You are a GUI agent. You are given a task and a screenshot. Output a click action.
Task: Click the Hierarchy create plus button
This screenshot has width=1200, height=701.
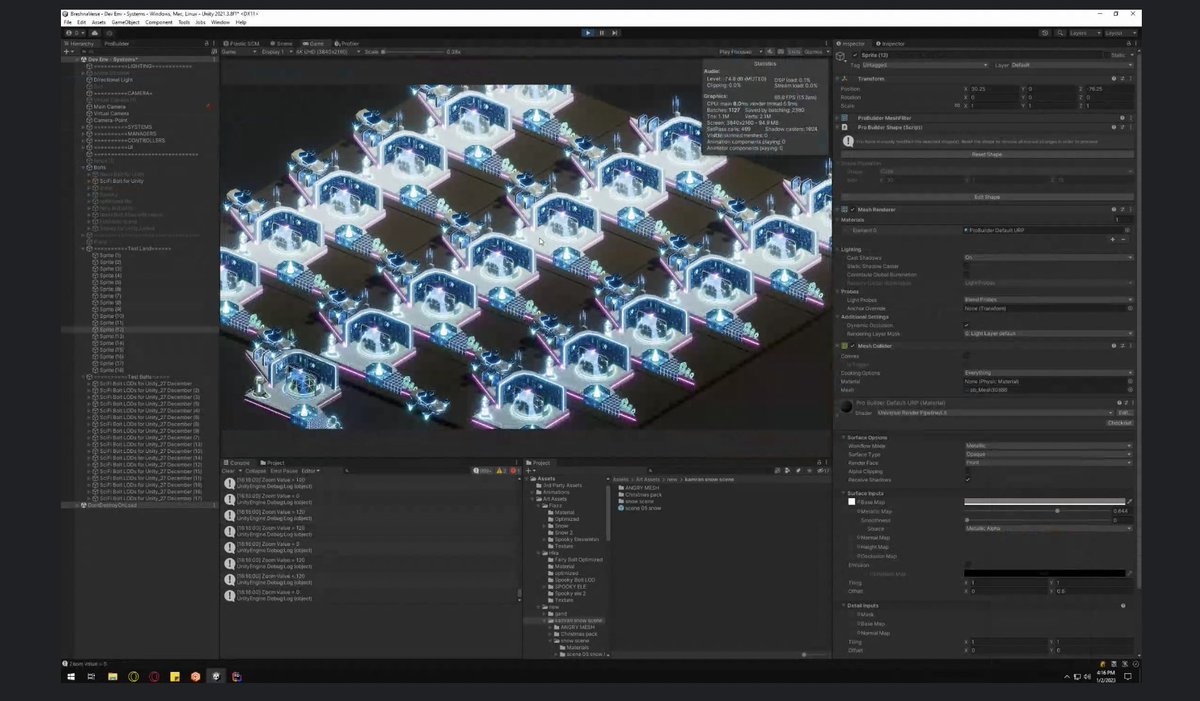point(67,51)
